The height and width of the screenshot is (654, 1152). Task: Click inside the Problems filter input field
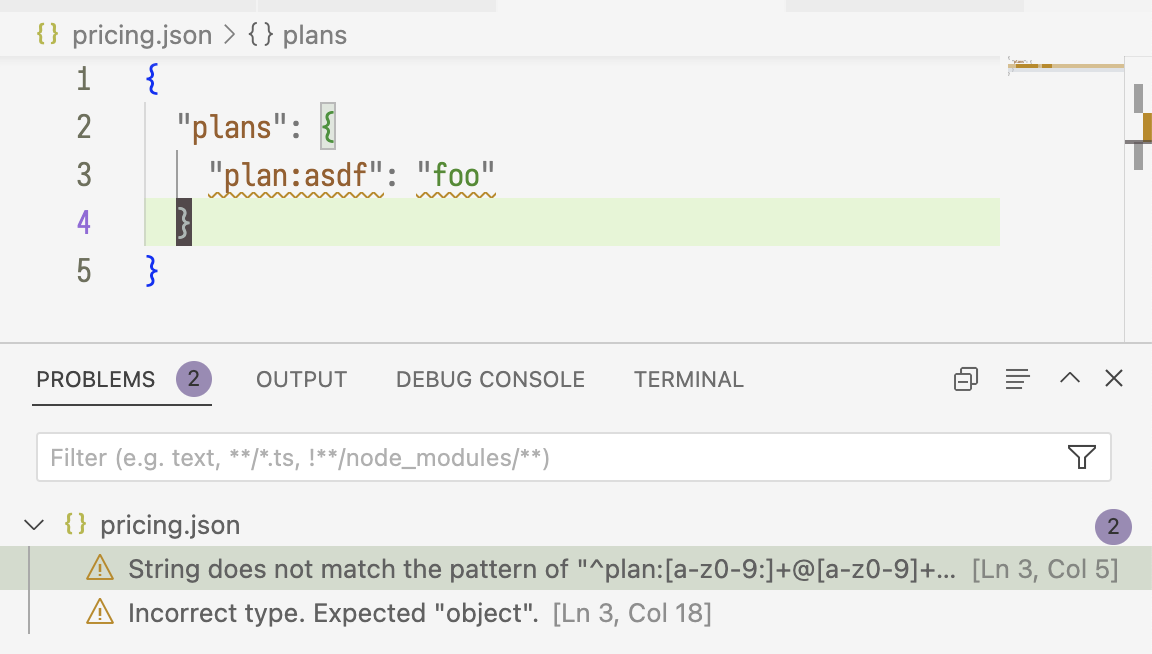[400, 457]
